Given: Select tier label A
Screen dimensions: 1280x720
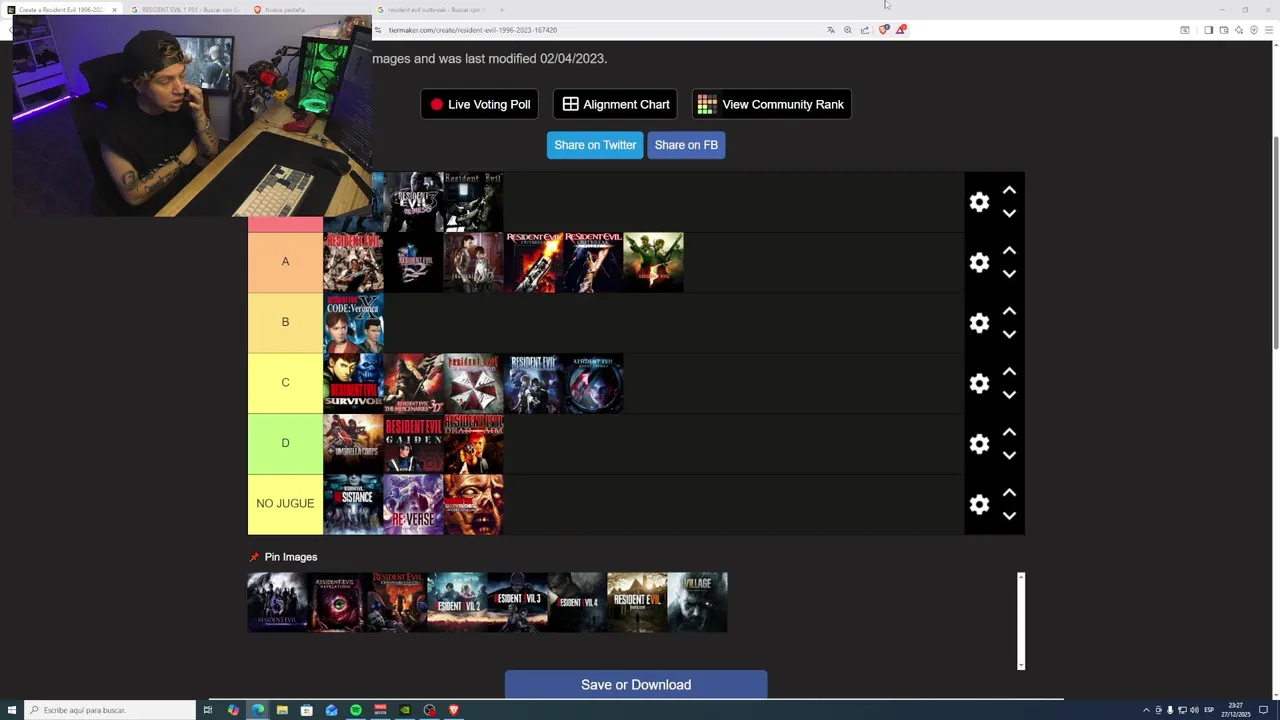Looking at the screenshot, I should point(285,262).
